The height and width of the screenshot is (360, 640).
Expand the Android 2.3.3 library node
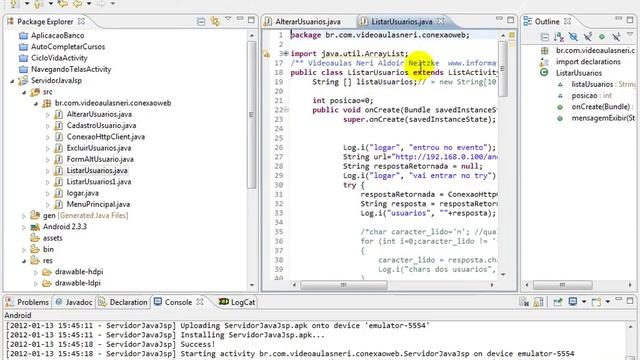coord(24,227)
